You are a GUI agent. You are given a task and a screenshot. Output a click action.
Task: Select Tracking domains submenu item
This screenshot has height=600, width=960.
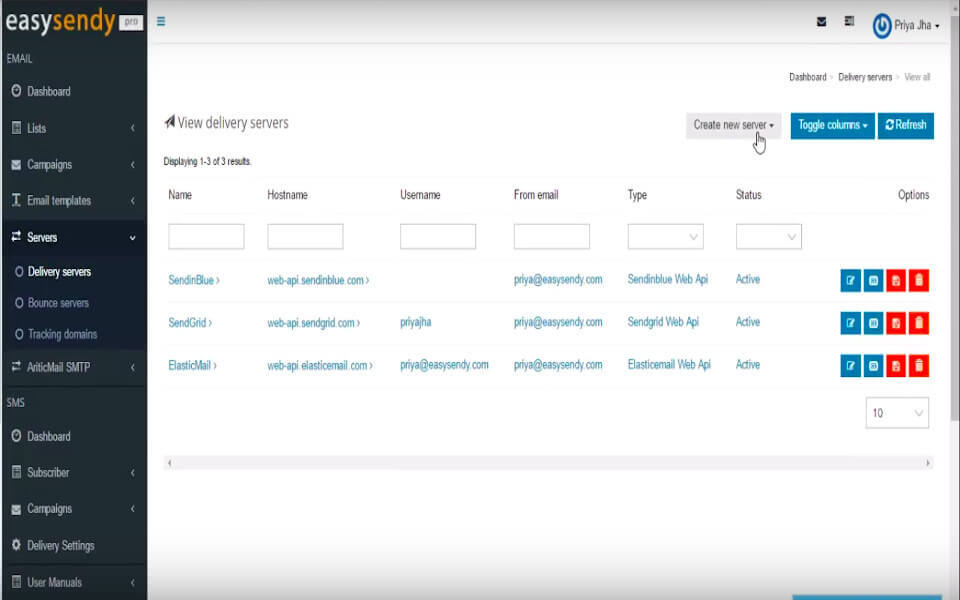(x=62, y=334)
